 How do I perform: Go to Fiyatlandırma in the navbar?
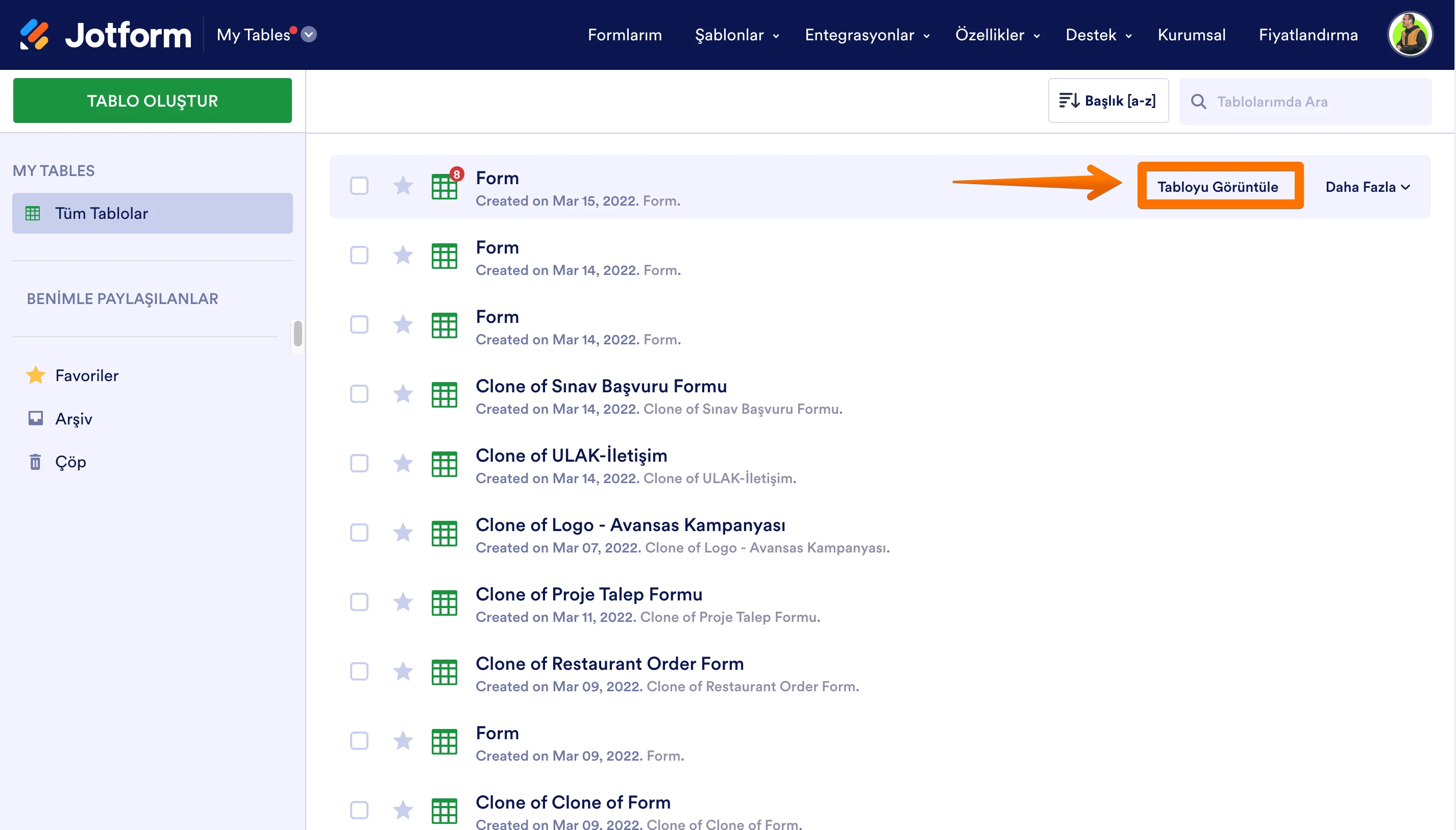click(x=1308, y=35)
